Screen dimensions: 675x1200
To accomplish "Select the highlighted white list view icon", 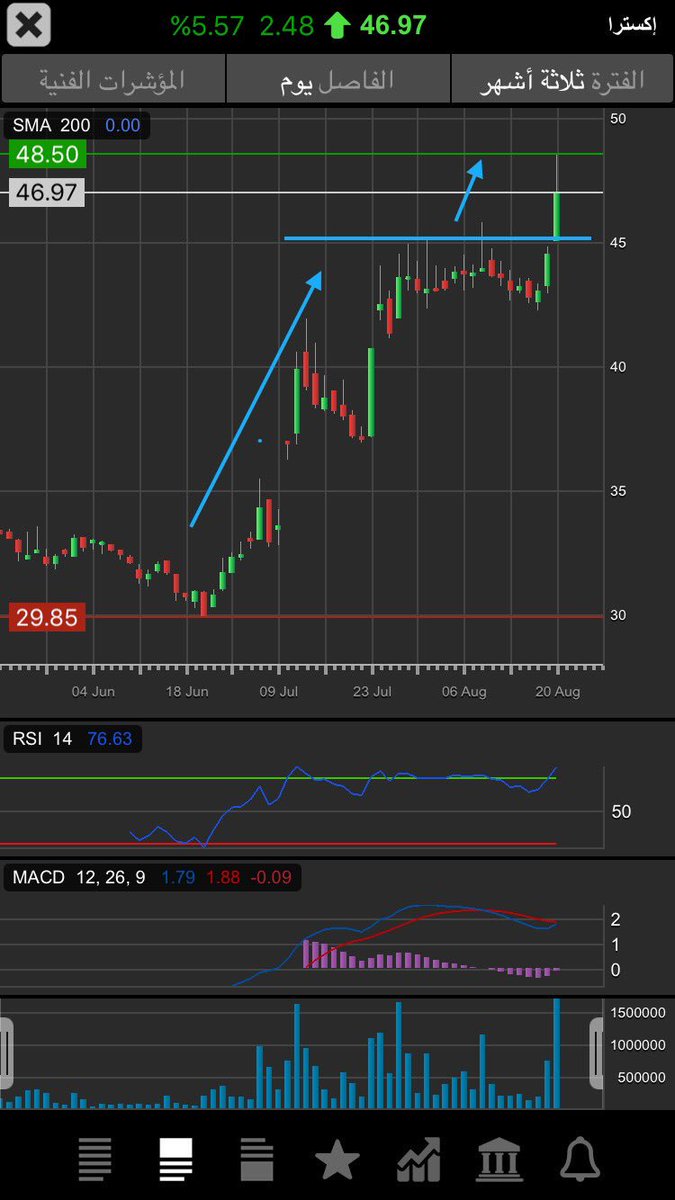I will (176, 1160).
